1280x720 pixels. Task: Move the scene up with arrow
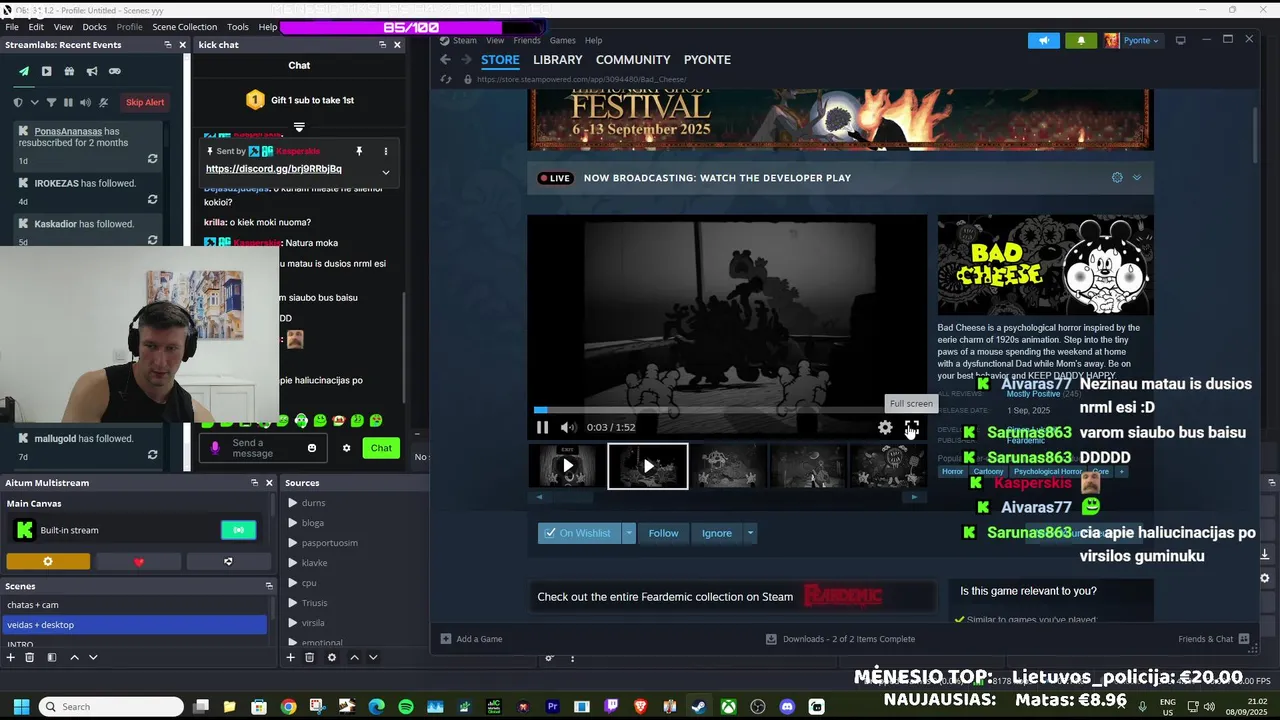(x=74, y=657)
